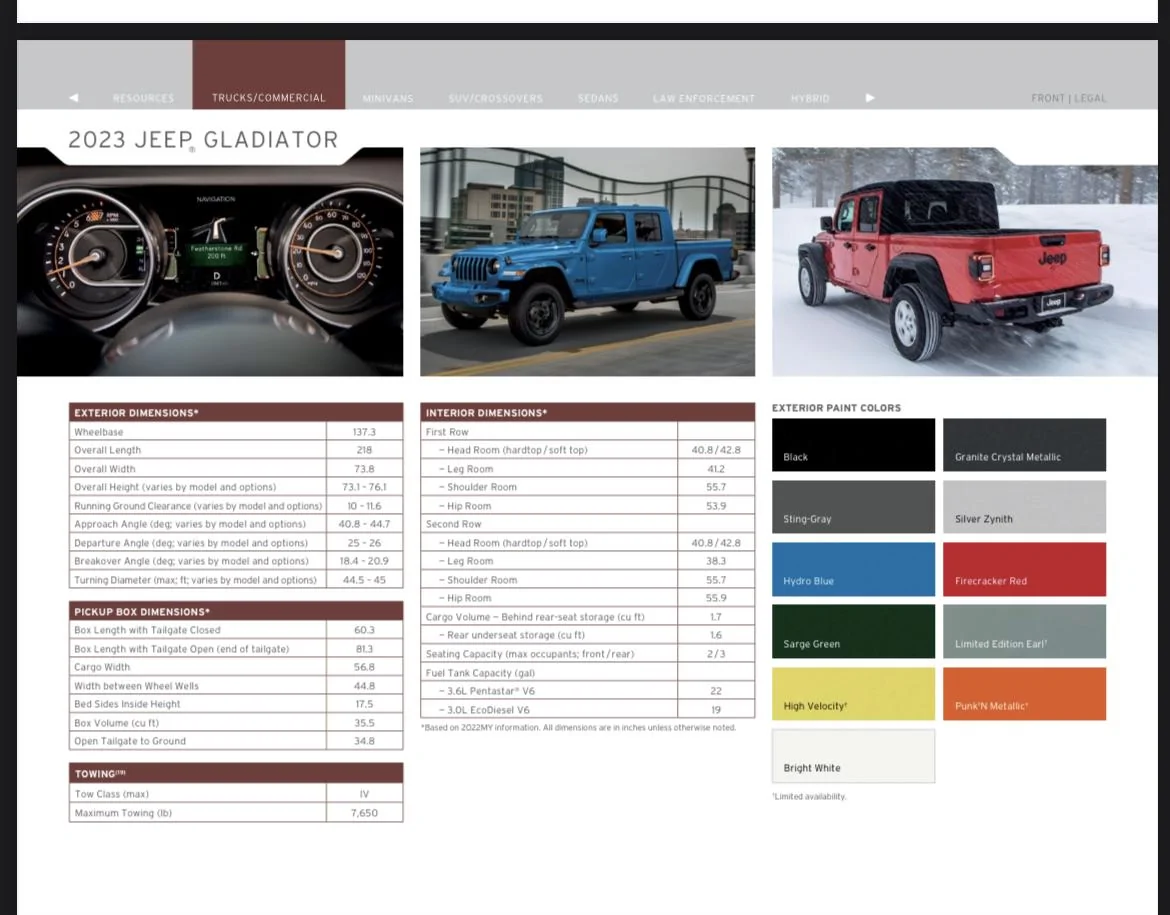
Task: Click the Fuel Tank Capacity (gal) label
Action: (x=480, y=672)
